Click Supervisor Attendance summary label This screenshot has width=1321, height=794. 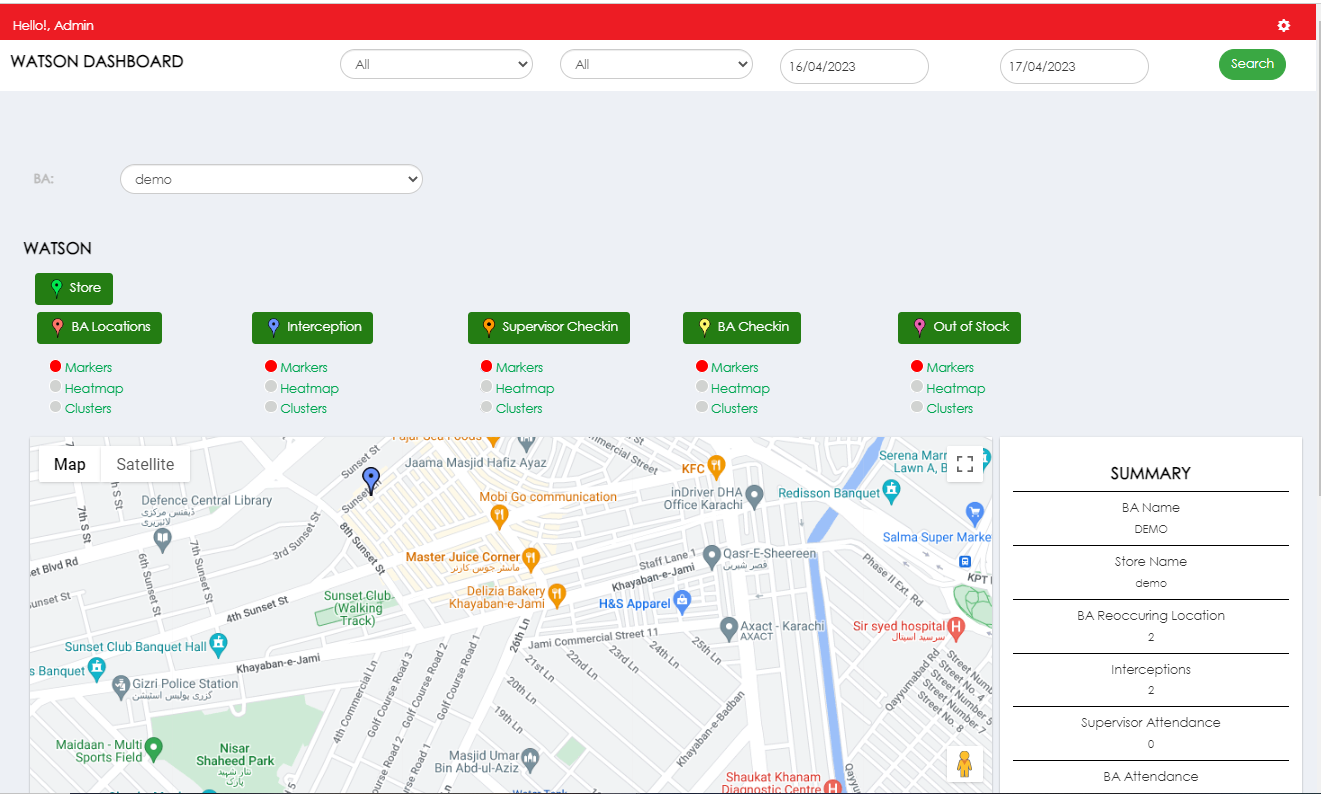(x=1151, y=722)
